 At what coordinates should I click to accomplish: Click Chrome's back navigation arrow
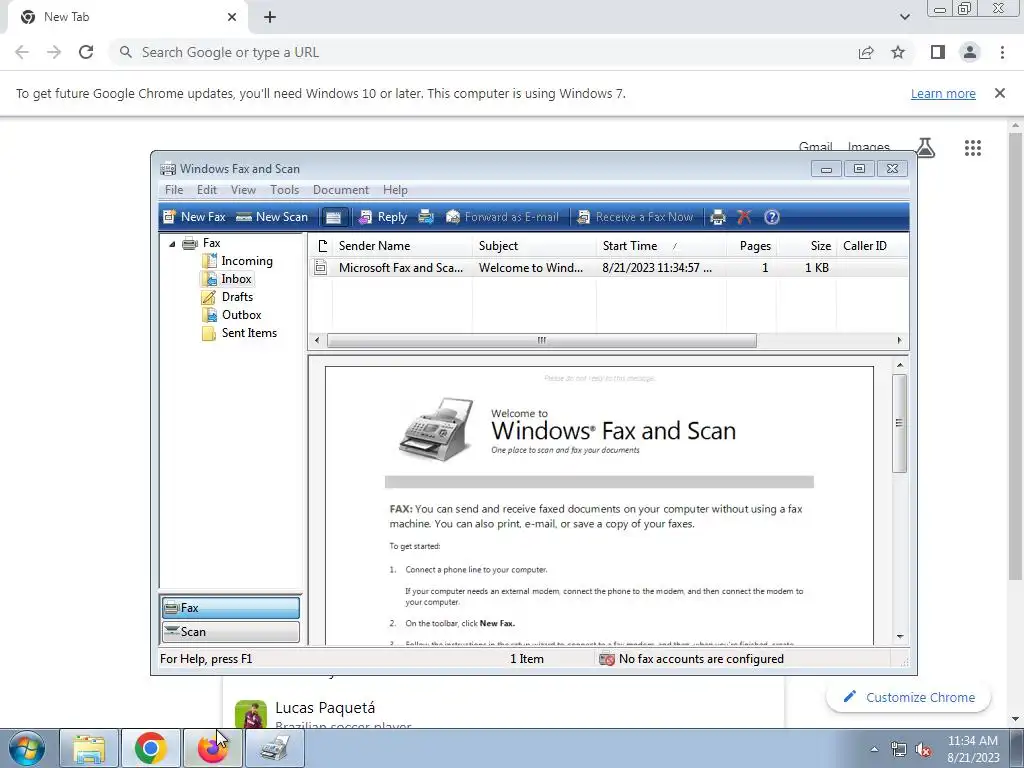22,52
